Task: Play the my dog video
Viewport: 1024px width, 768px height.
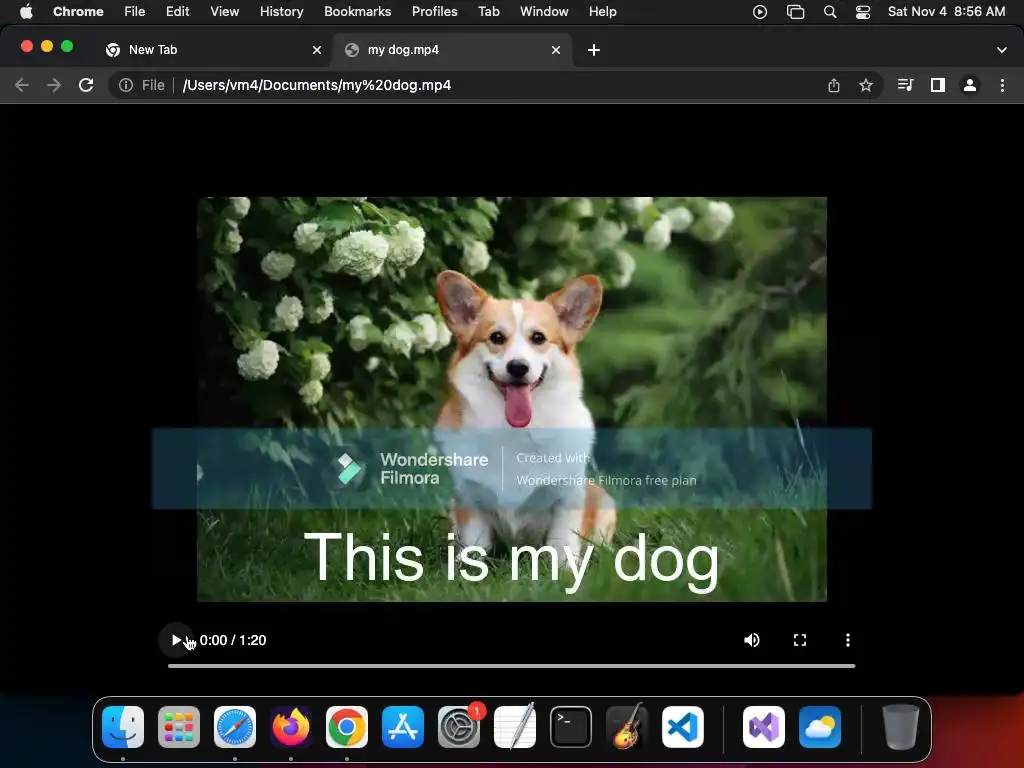Action: point(177,640)
